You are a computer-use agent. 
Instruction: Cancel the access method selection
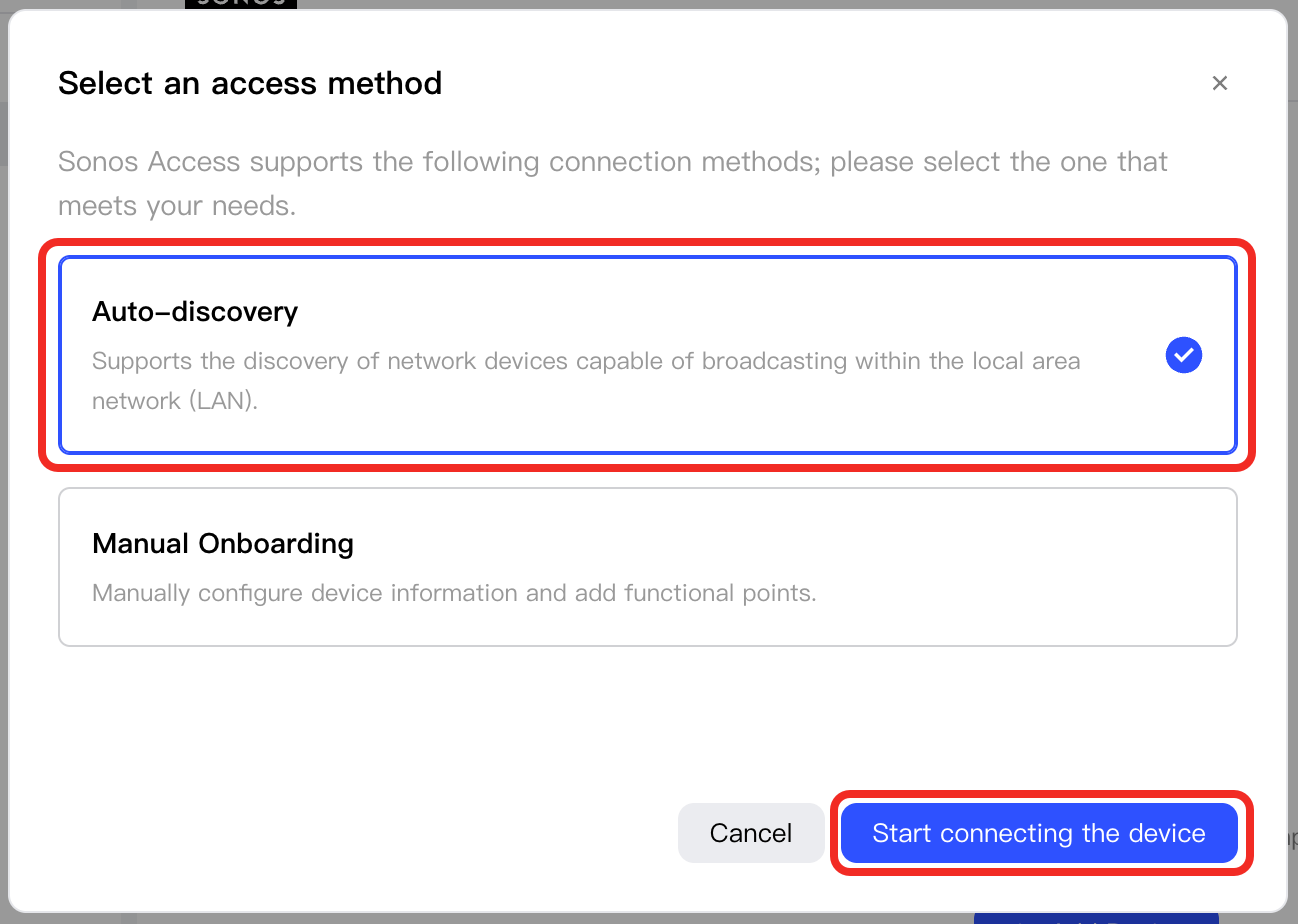(x=751, y=833)
